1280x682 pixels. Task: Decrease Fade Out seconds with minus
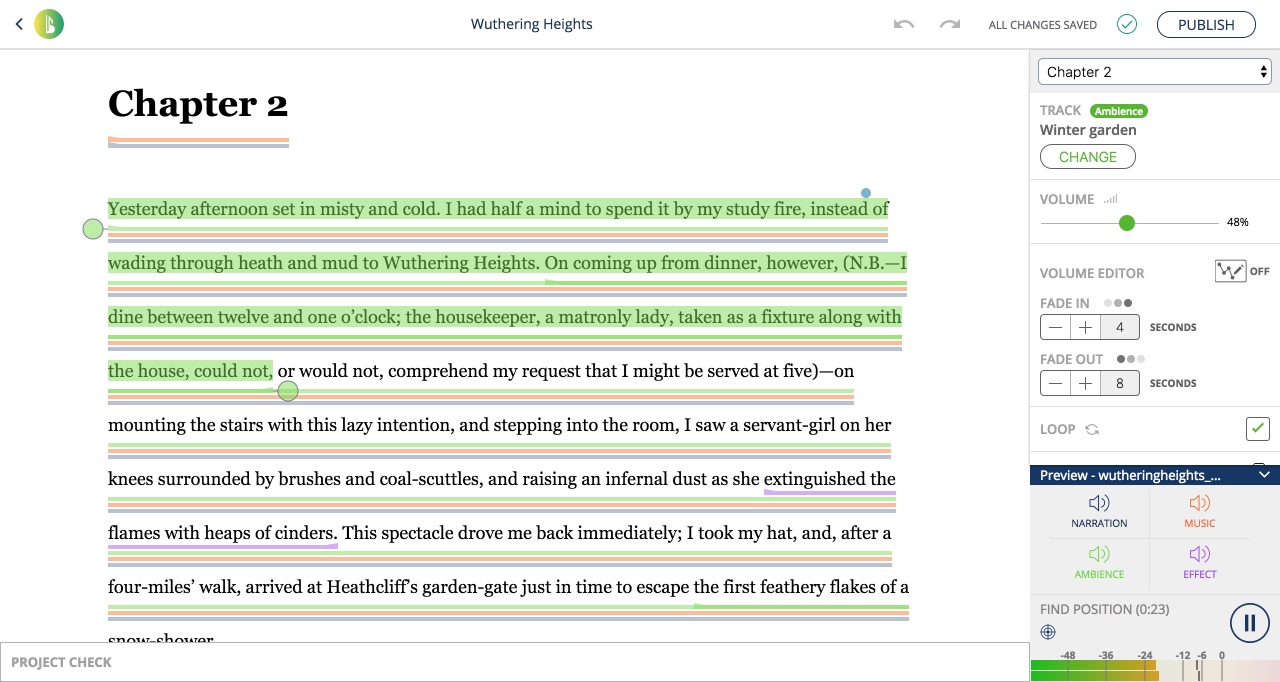pos(1055,383)
